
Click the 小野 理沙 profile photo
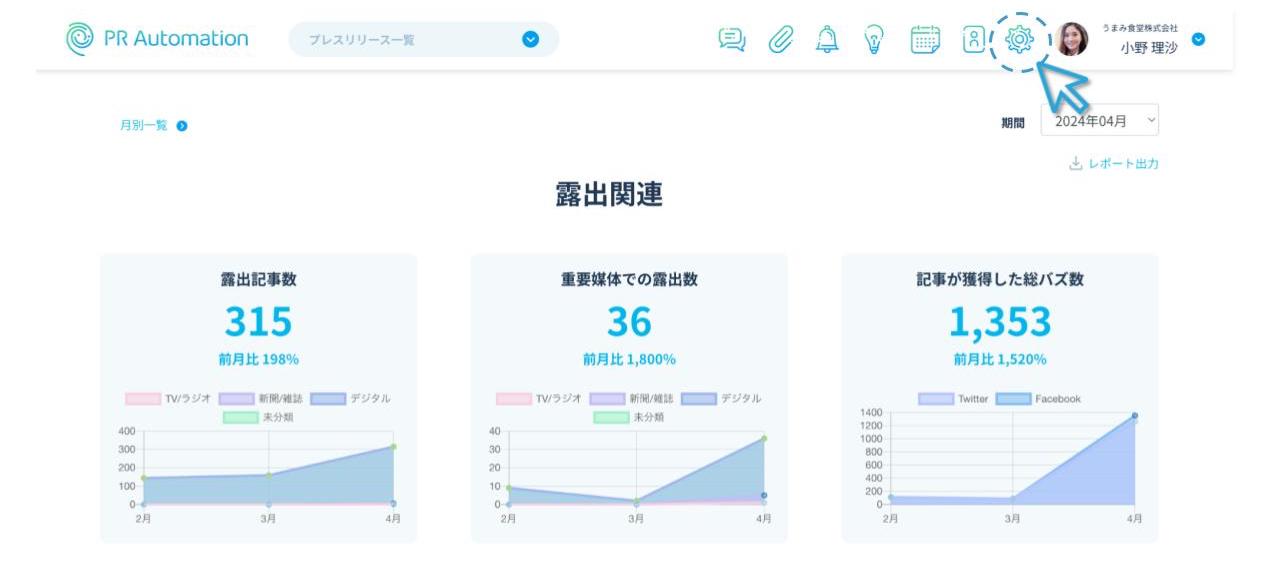1072,39
